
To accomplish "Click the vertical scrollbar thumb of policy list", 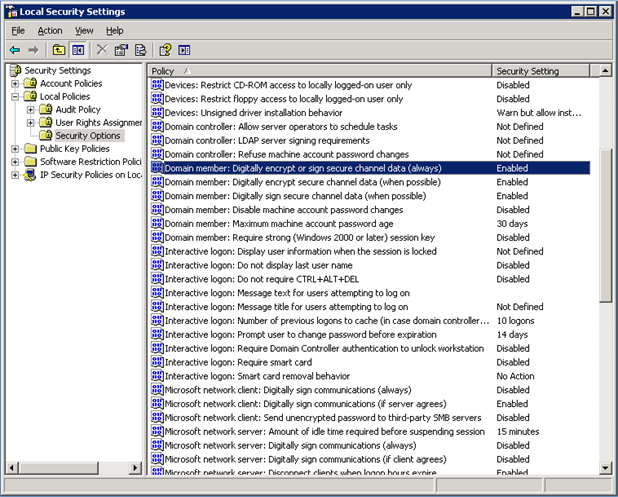I will point(605,226).
